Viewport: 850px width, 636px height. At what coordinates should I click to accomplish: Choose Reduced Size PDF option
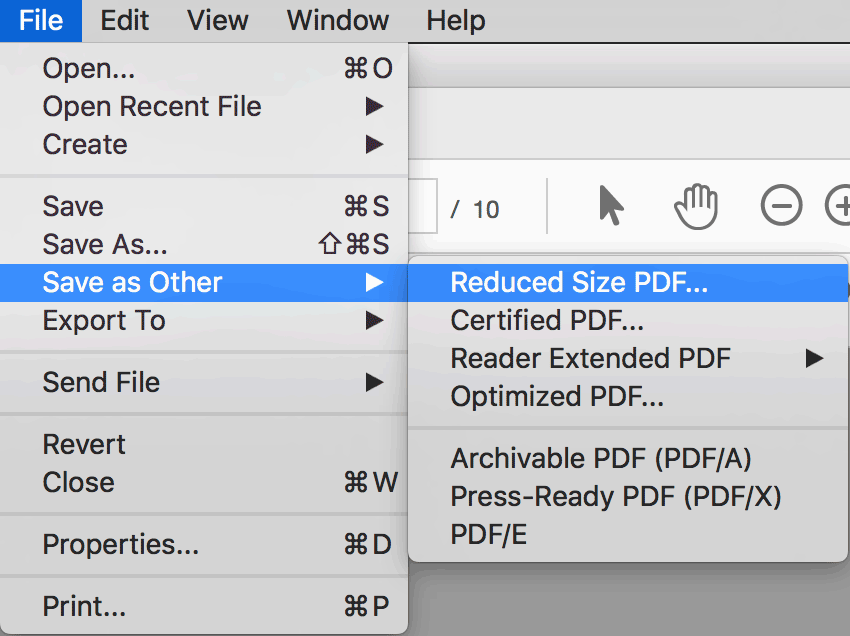pyautogui.click(x=628, y=282)
